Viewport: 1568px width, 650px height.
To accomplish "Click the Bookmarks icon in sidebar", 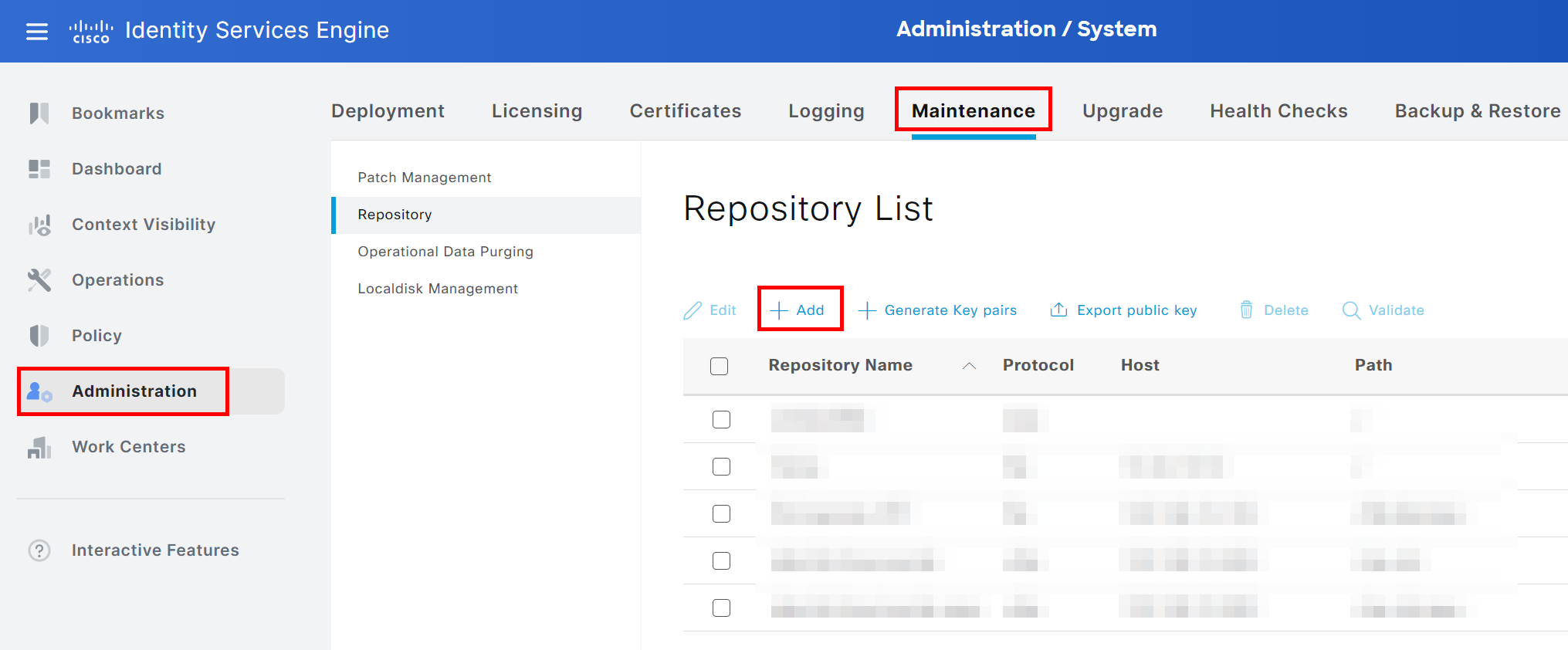I will click(39, 113).
